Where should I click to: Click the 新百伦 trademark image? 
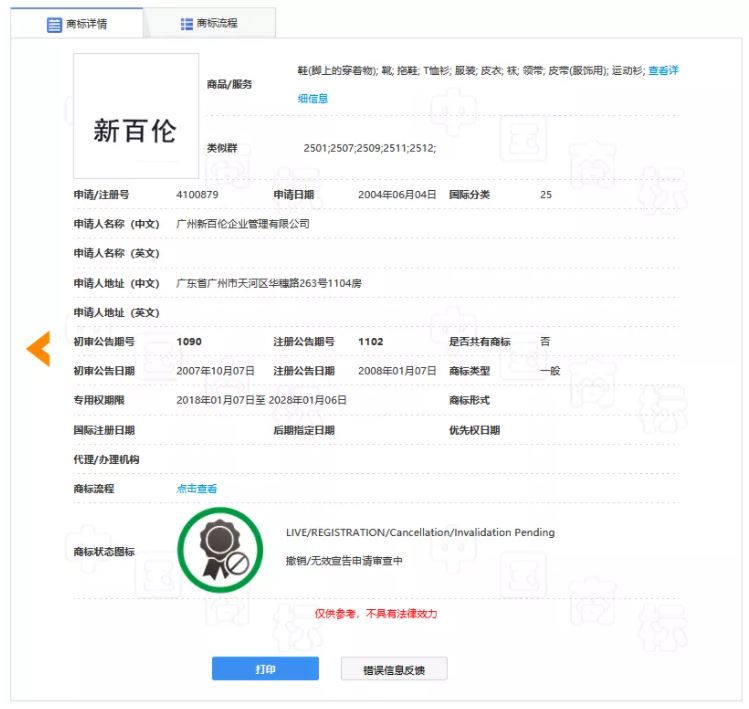136,116
